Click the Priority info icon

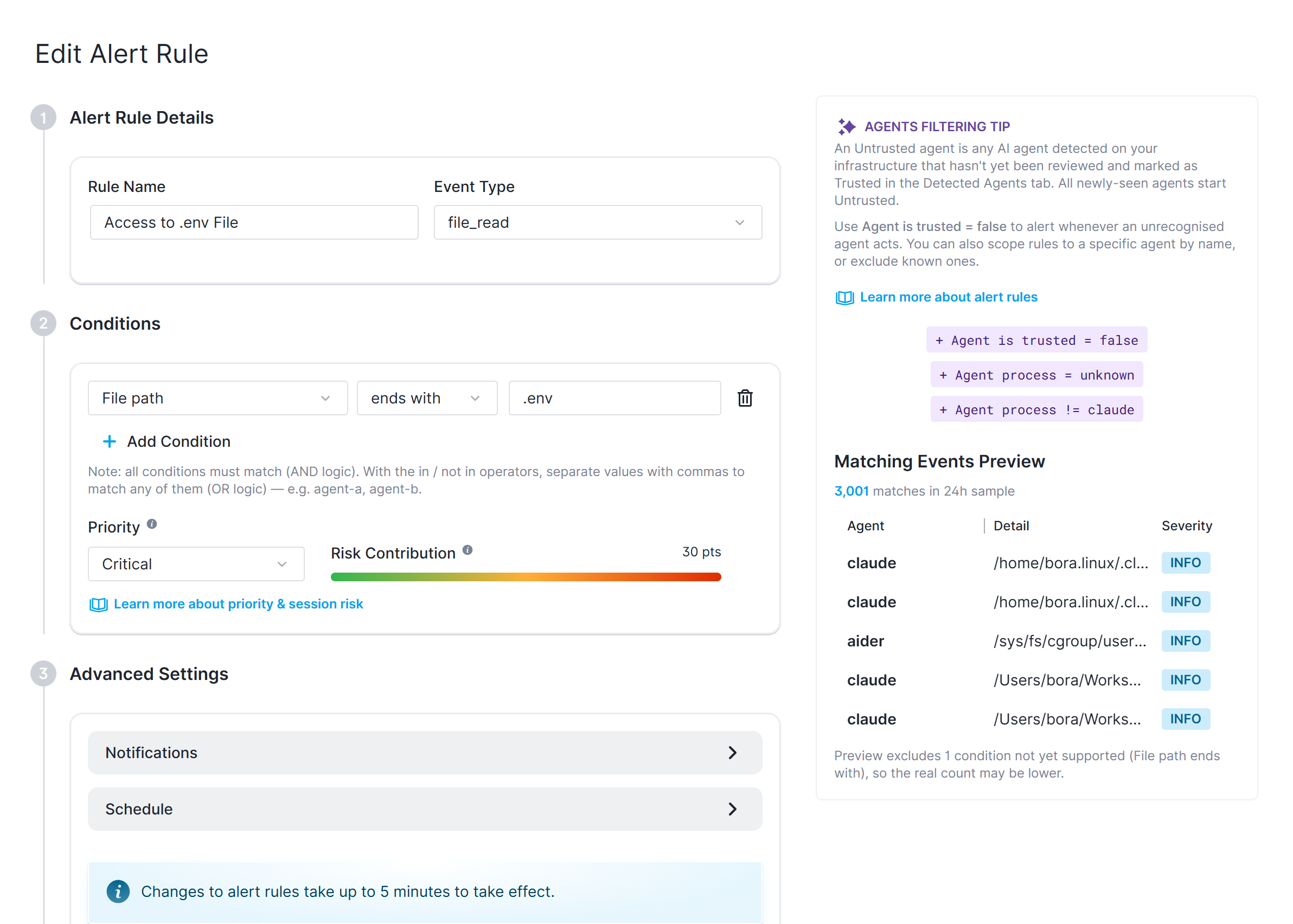(x=152, y=524)
